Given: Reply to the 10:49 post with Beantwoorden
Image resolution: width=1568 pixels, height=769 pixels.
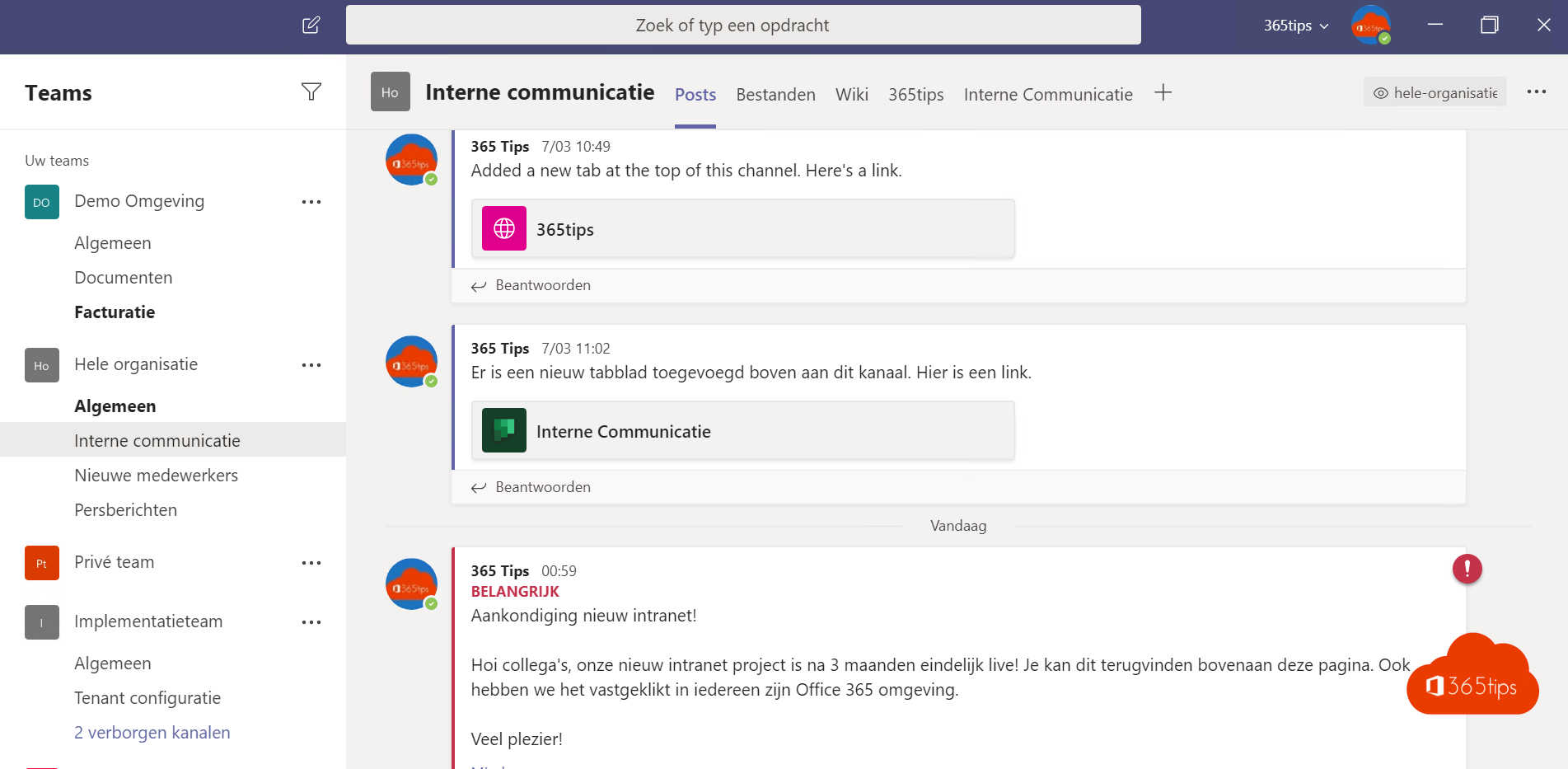Looking at the screenshot, I should pos(531,285).
